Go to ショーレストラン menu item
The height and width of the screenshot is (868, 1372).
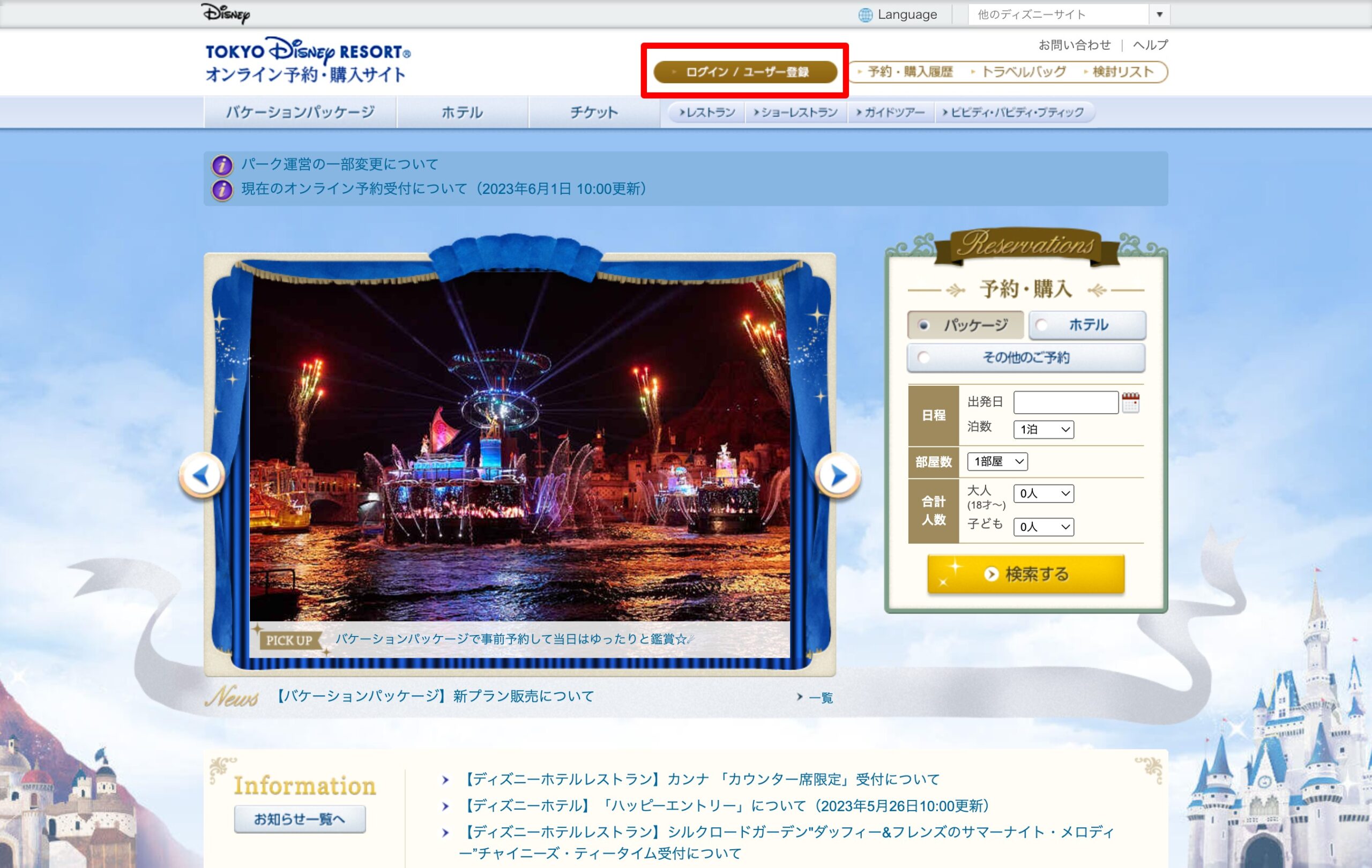796,112
